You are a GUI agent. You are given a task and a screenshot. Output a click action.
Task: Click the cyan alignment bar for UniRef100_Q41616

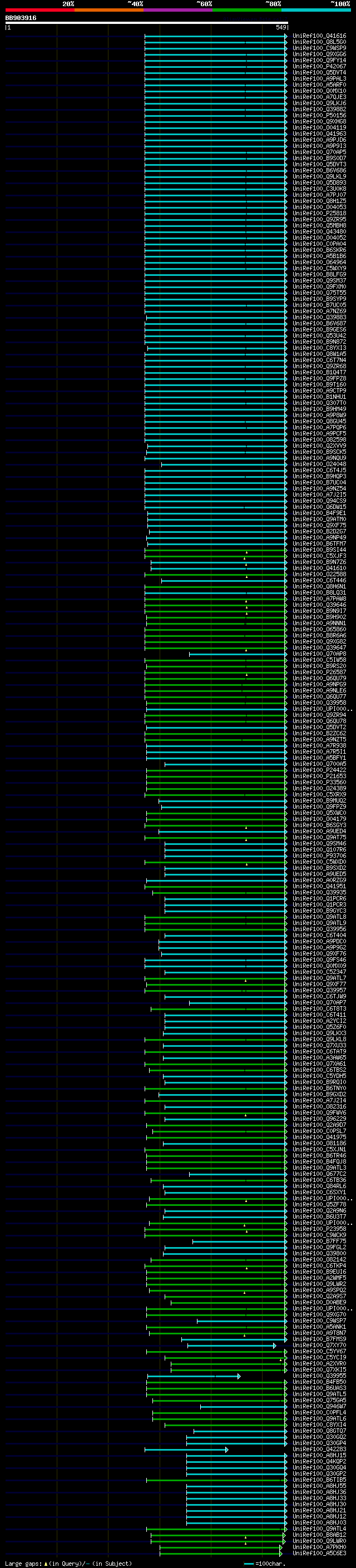[x=216, y=36]
